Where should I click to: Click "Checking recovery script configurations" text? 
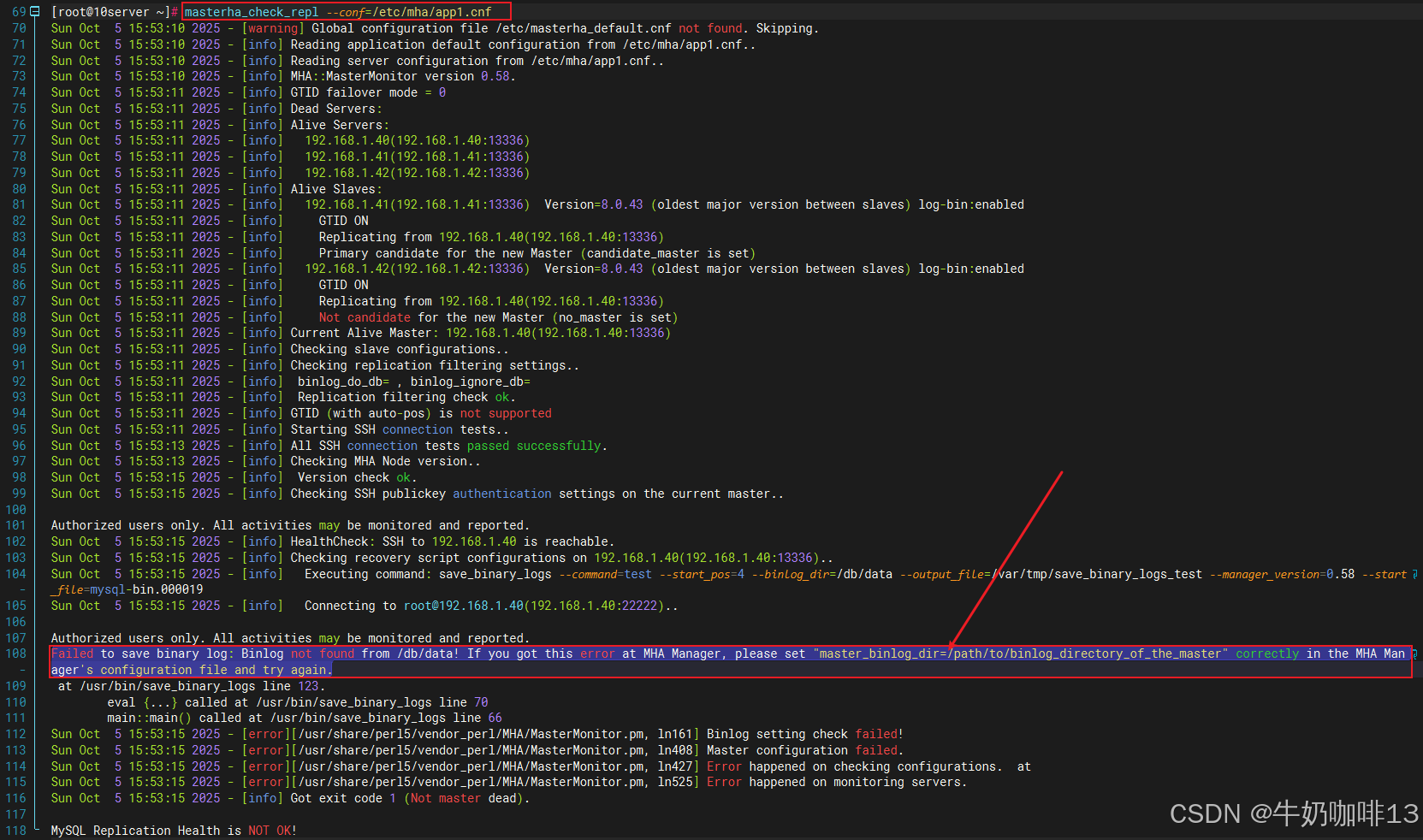click(x=428, y=558)
